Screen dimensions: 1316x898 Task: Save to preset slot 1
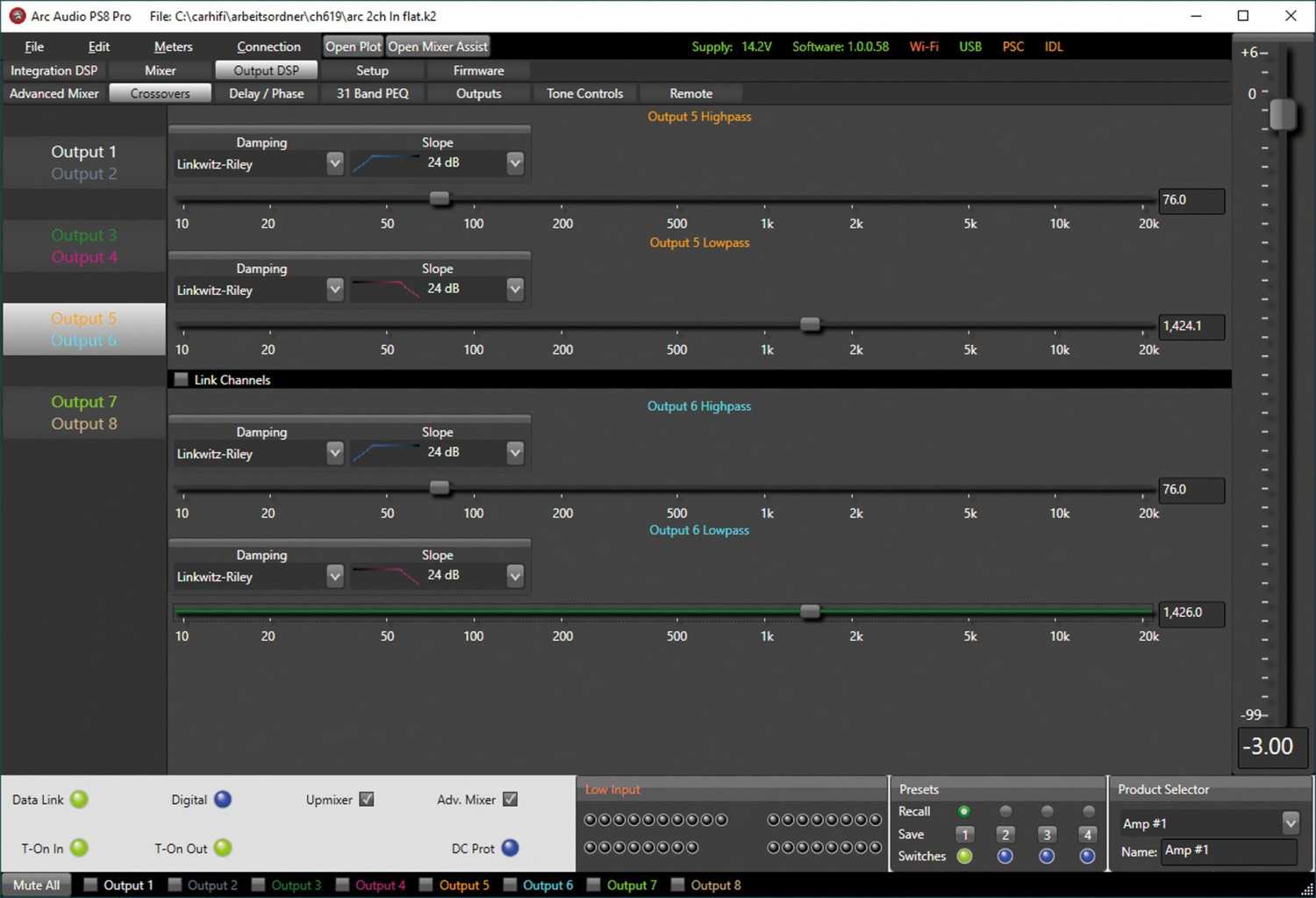[964, 834]
